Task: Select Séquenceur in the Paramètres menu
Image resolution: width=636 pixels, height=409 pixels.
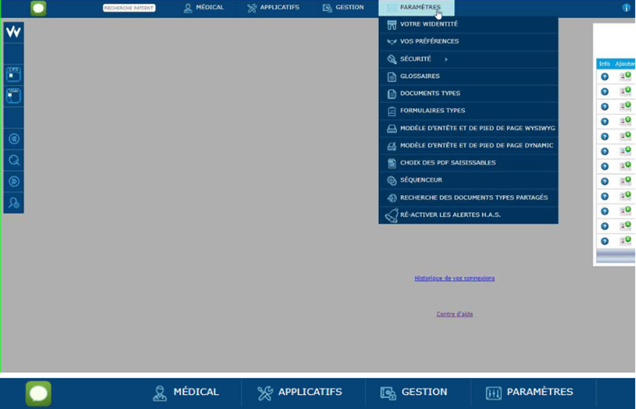Action: [x=421, y=180]
